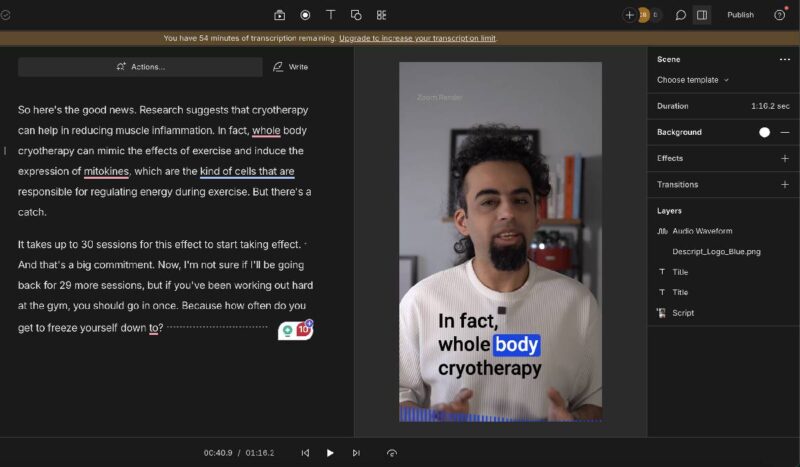This screenshot has width=800, height=467.
Task: Click the Record button icon
Action: pyautogui.click(x=305, y=15)
